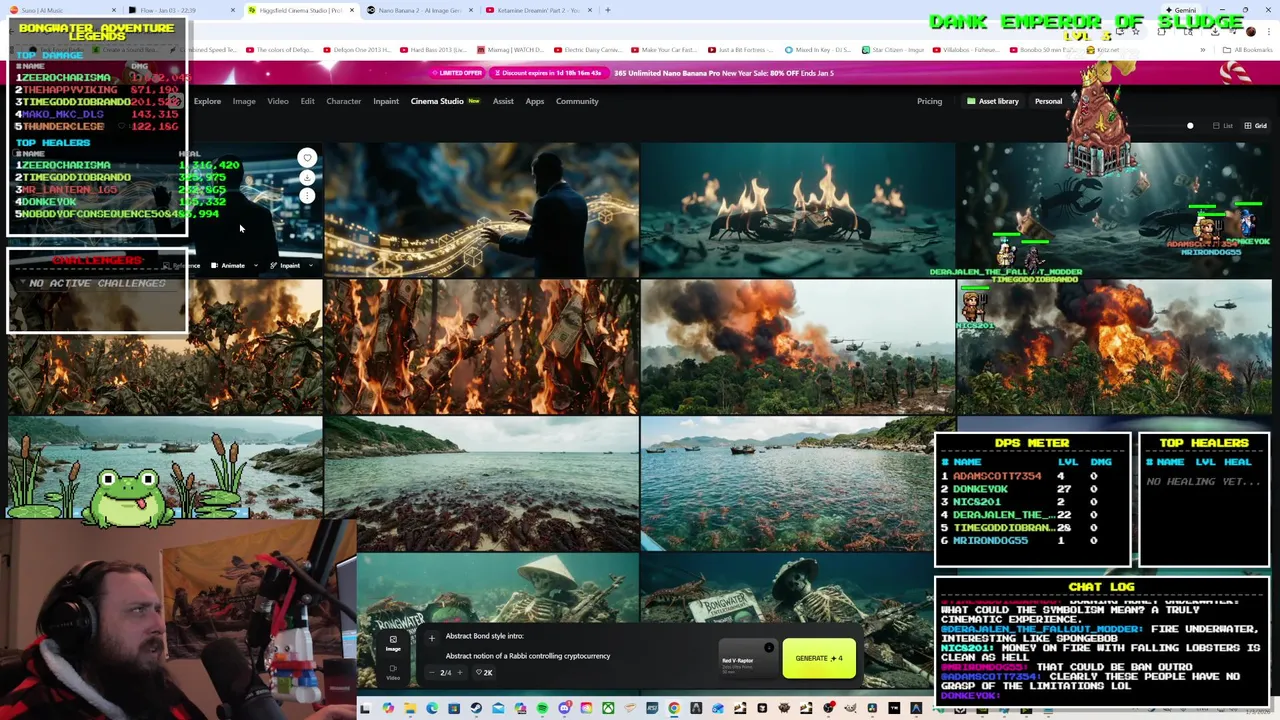Open the Explore nav item
The width and height of the screenshot is (1280, 720).
point(207,101)
